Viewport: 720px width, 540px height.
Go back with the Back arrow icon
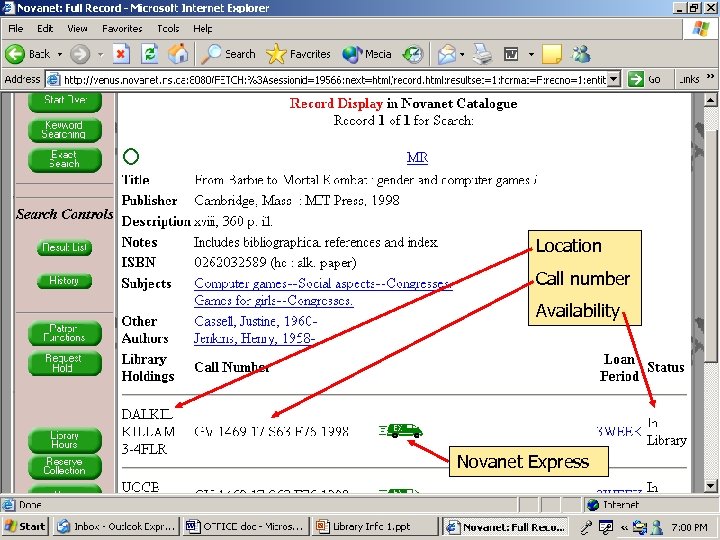coord(15,54)
